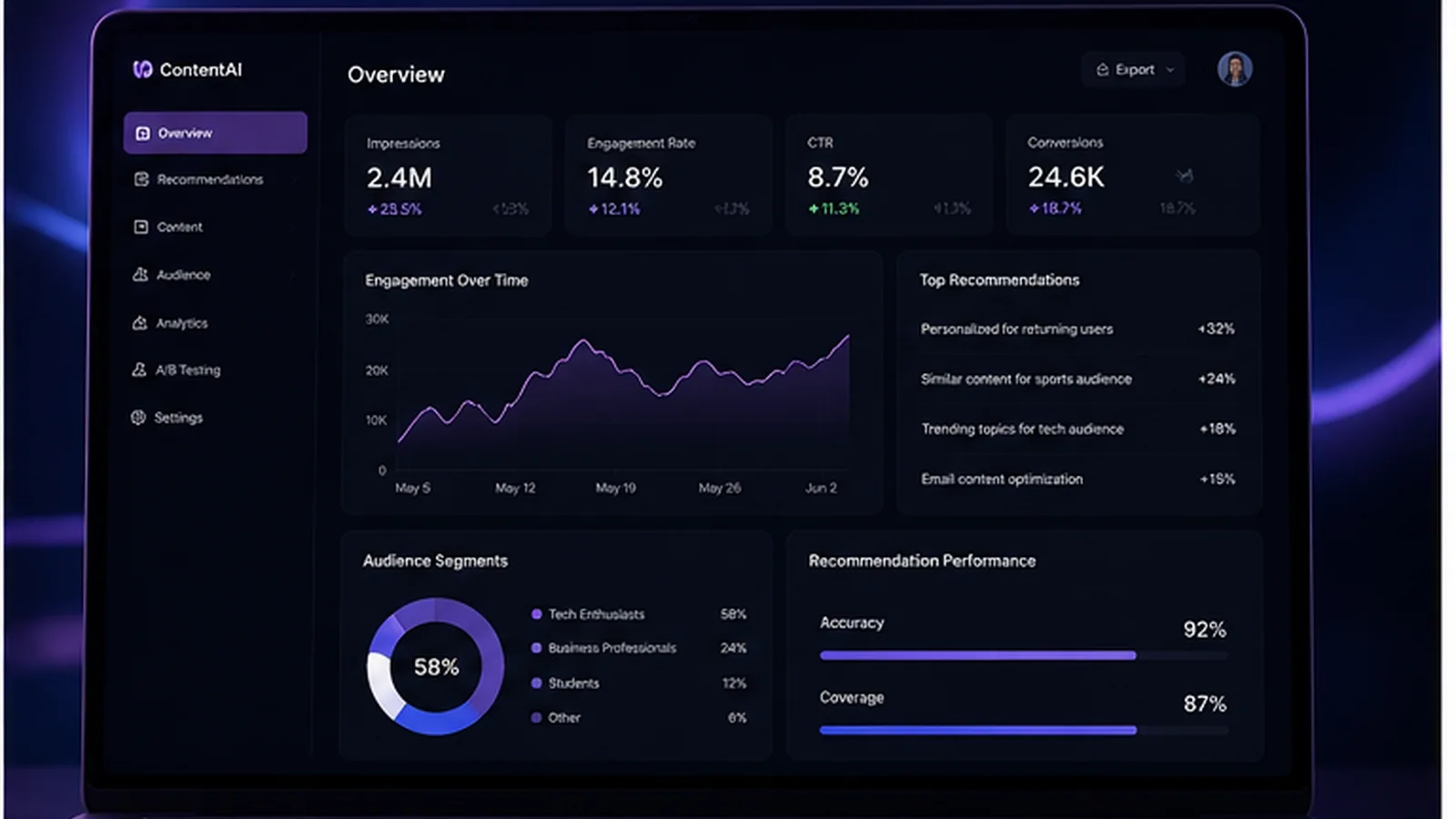Click the 2.4M impressions value

click(399, 177)
